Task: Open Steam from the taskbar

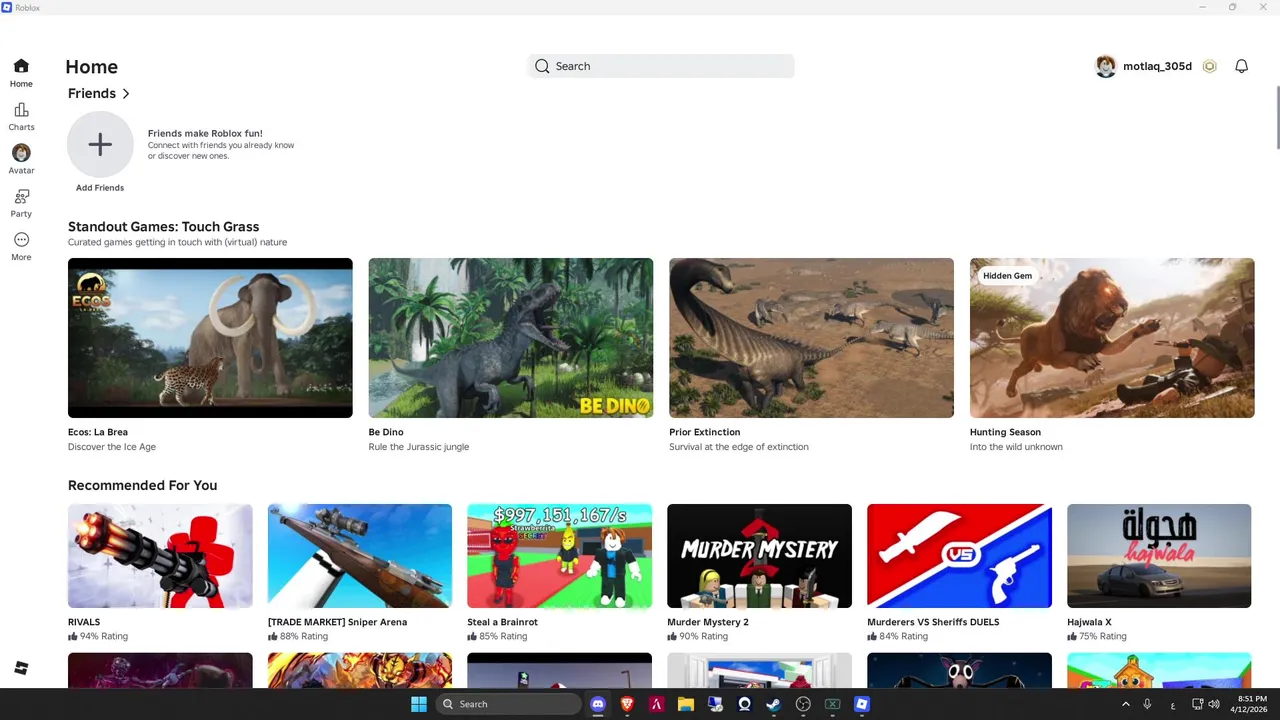Action: [x=773, y=704]
